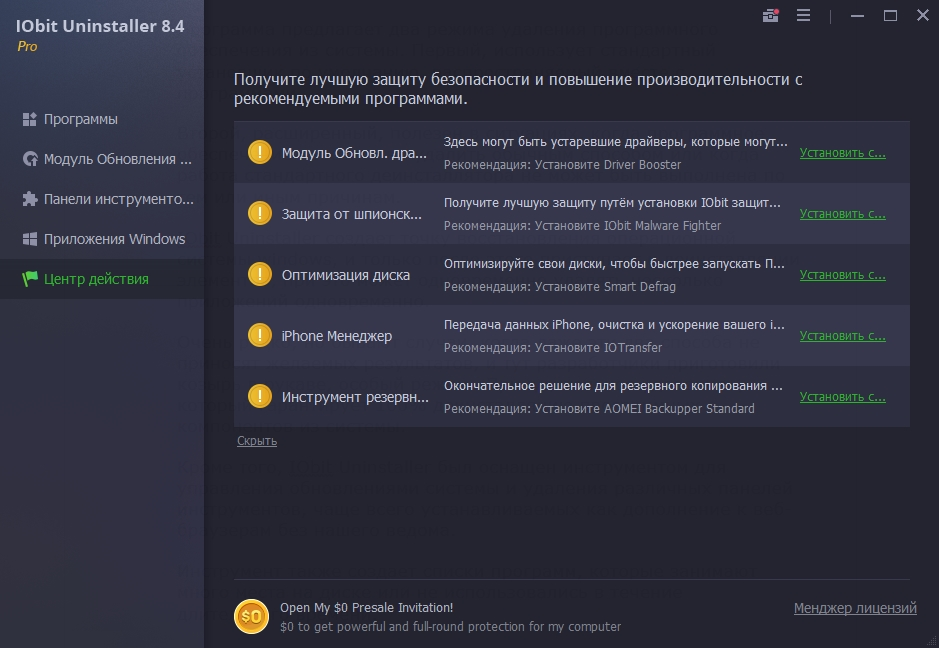Viewport: 939px width, 648px height.
Task: Click Open My $0 Presale Invitation! text
Action: [x=366, y=607]
